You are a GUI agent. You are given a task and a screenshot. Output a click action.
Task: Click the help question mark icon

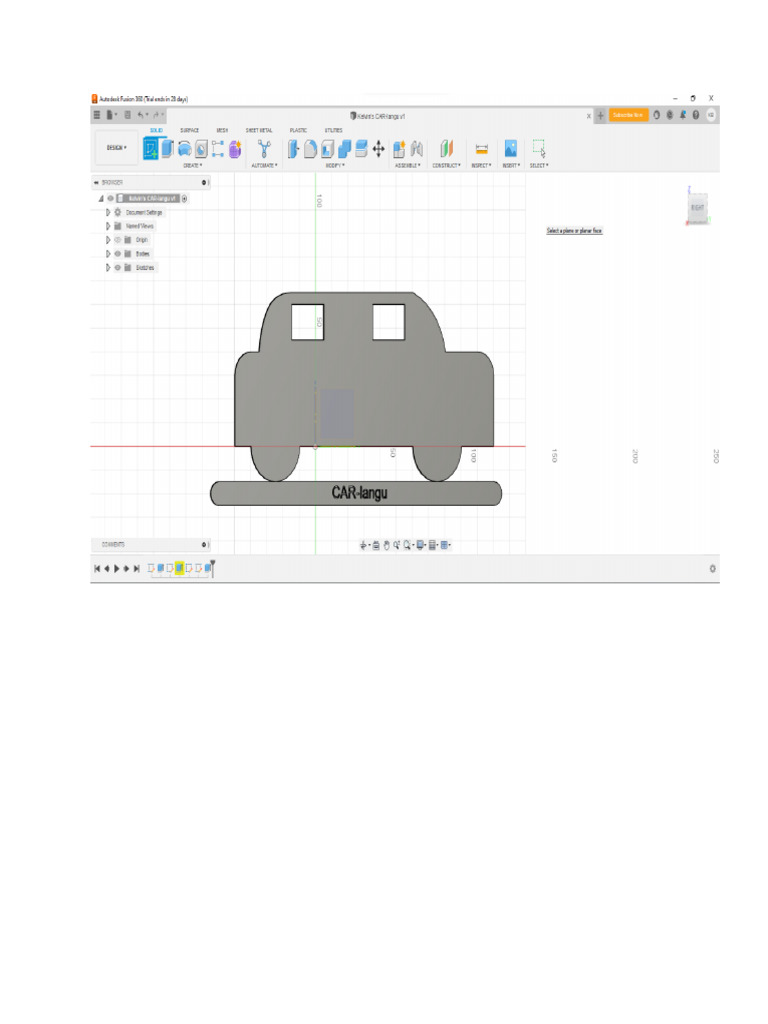(x=696, y=115)
